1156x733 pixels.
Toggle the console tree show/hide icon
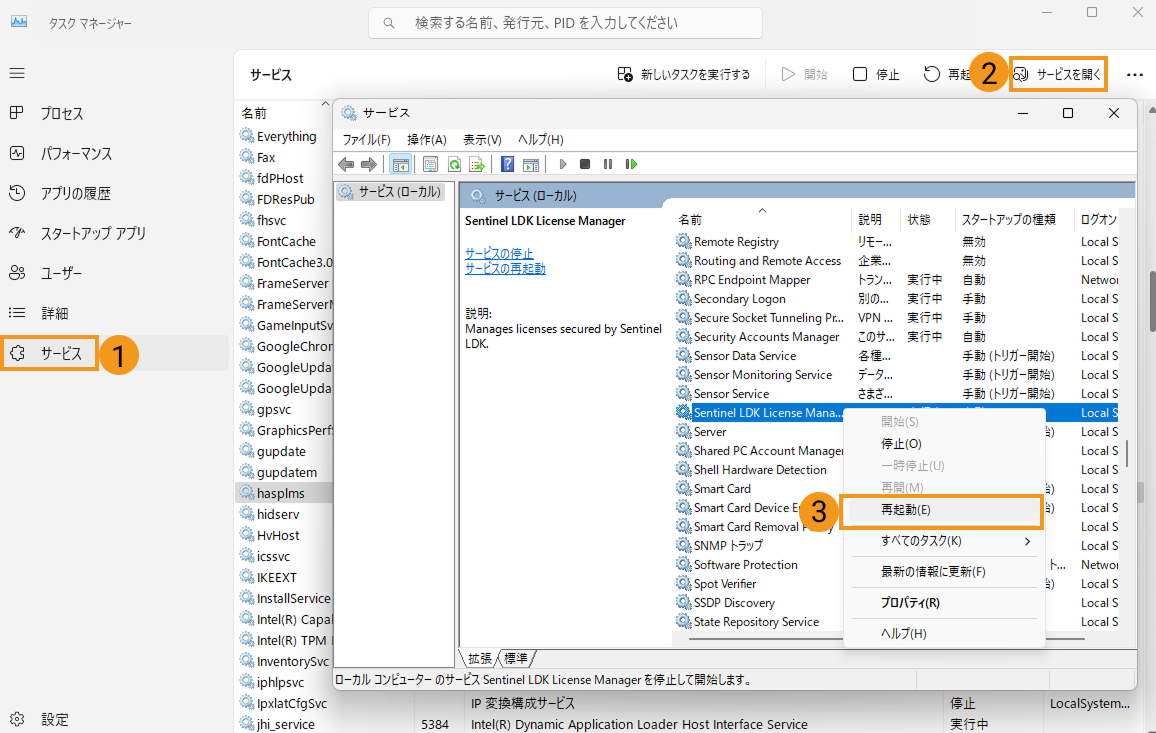coord(400,164)
